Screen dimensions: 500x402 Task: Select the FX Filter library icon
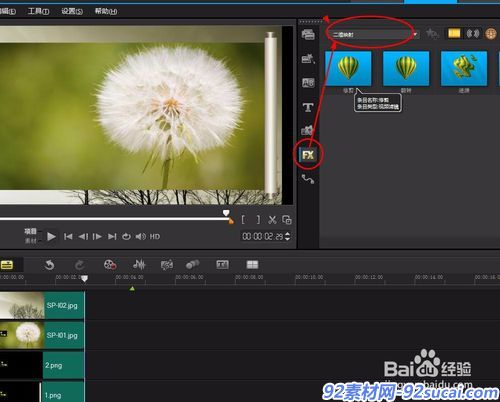coord(308,155)
